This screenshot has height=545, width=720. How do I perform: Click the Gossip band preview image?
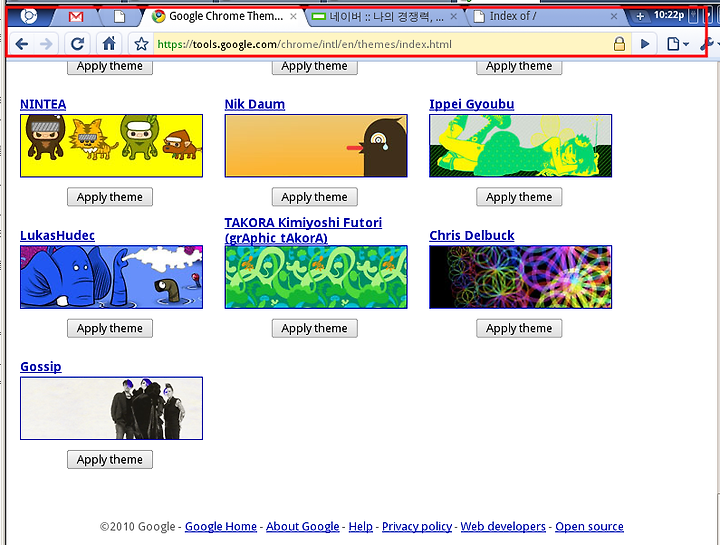(x=112, y=408)
